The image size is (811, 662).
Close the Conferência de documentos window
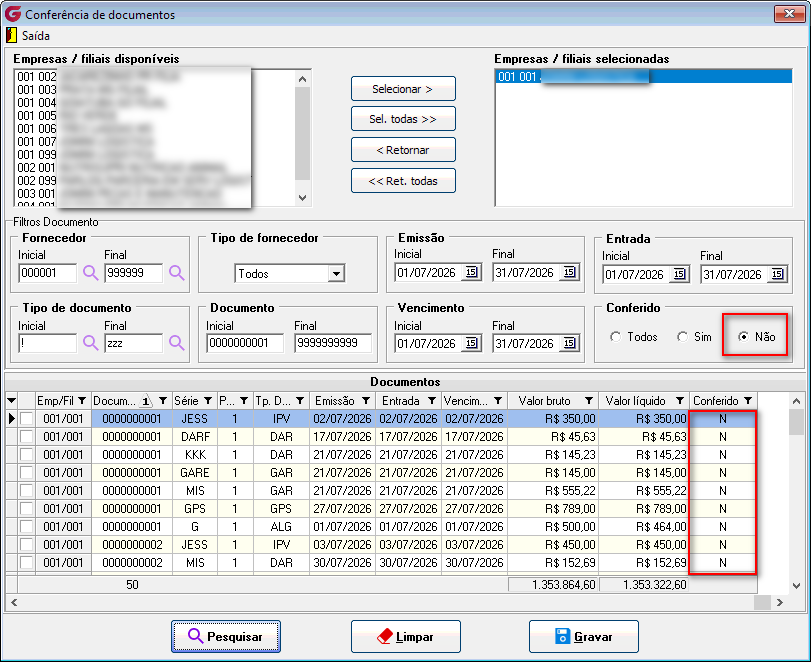click(x=789, y=14)
